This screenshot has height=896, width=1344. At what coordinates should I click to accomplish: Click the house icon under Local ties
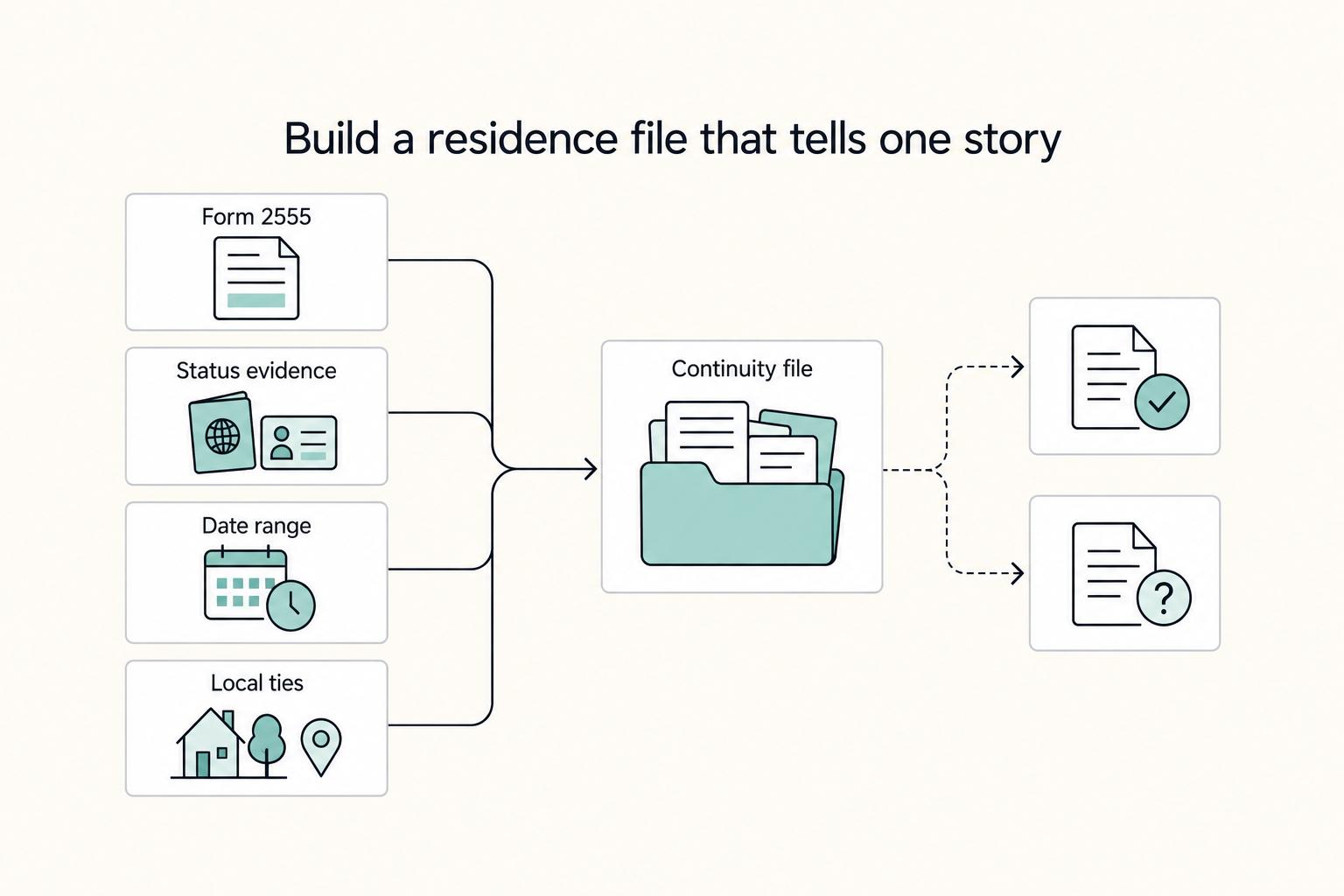pyautogui.click(x=208, y=743)
